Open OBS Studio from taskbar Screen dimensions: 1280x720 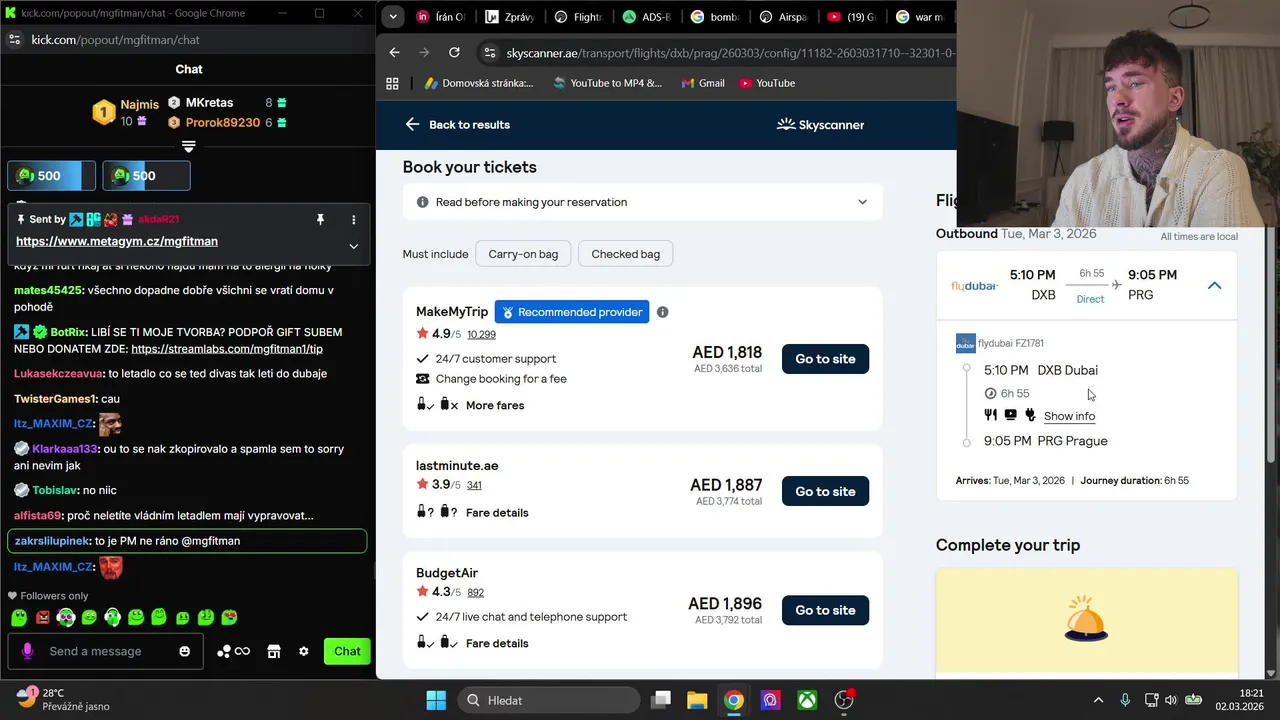[845, 700]
